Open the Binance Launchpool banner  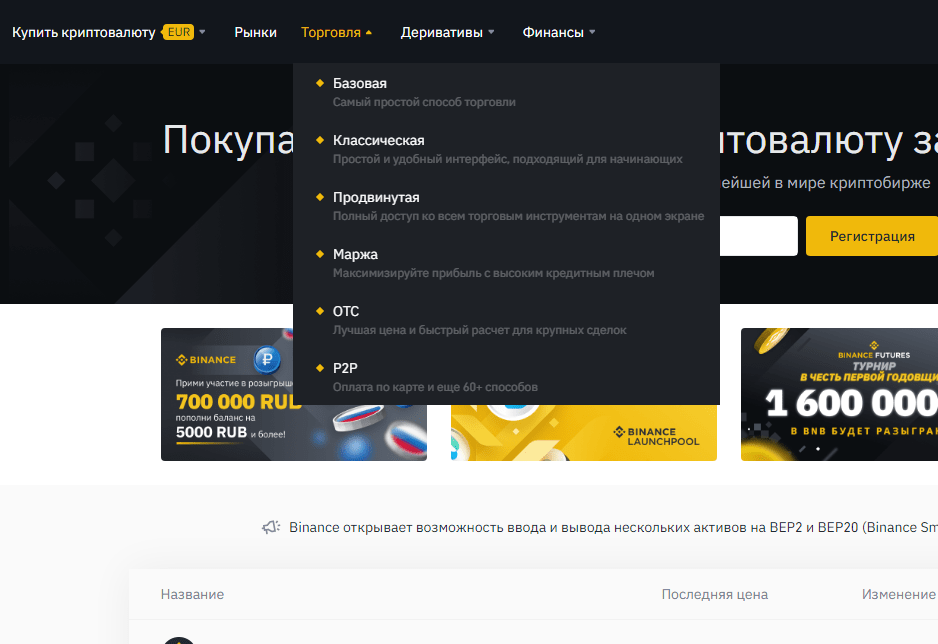pyautogui.click(x=584, y=433)
